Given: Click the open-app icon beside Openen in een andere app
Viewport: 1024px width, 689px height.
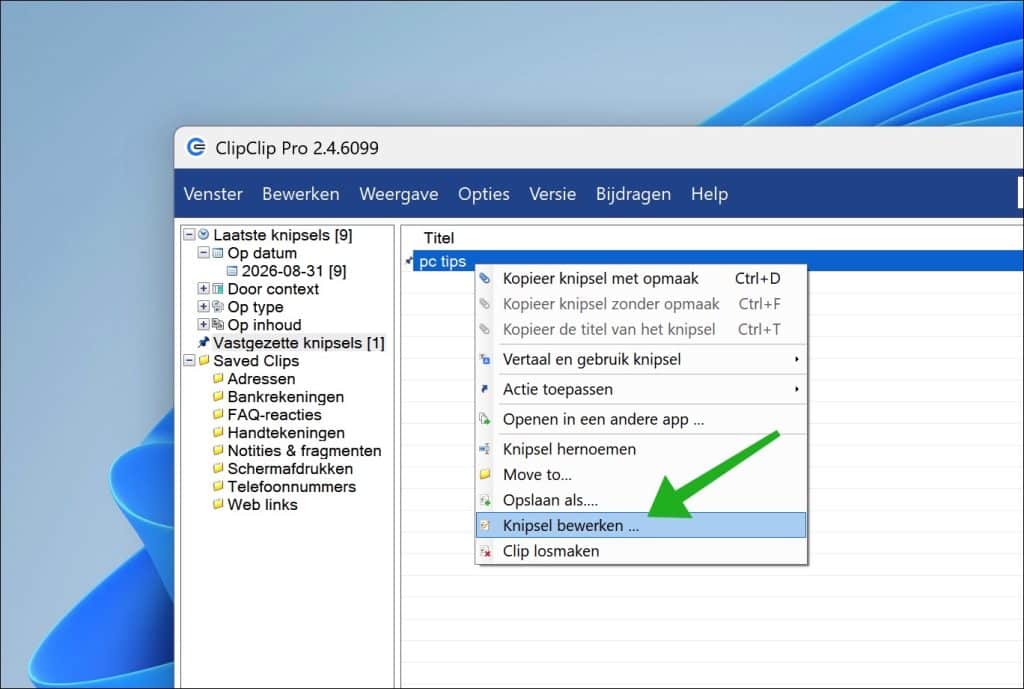Looking at the screenshot, I should point(485,419).
